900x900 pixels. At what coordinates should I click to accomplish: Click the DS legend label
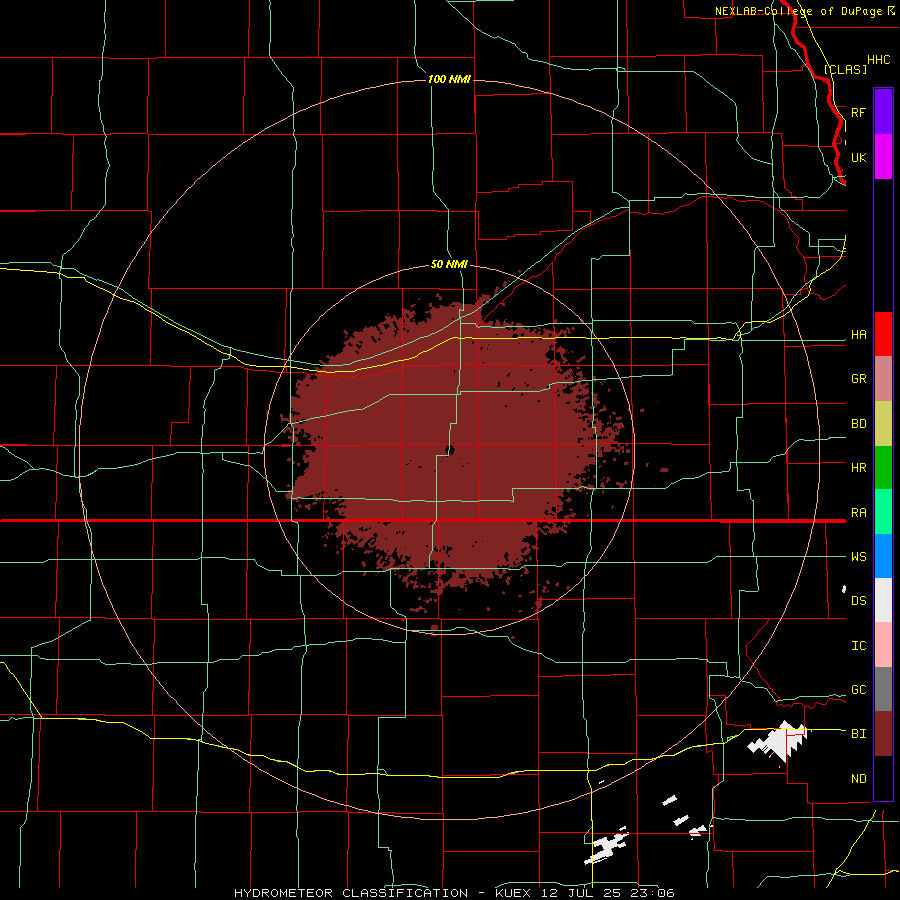pos(858,600)
